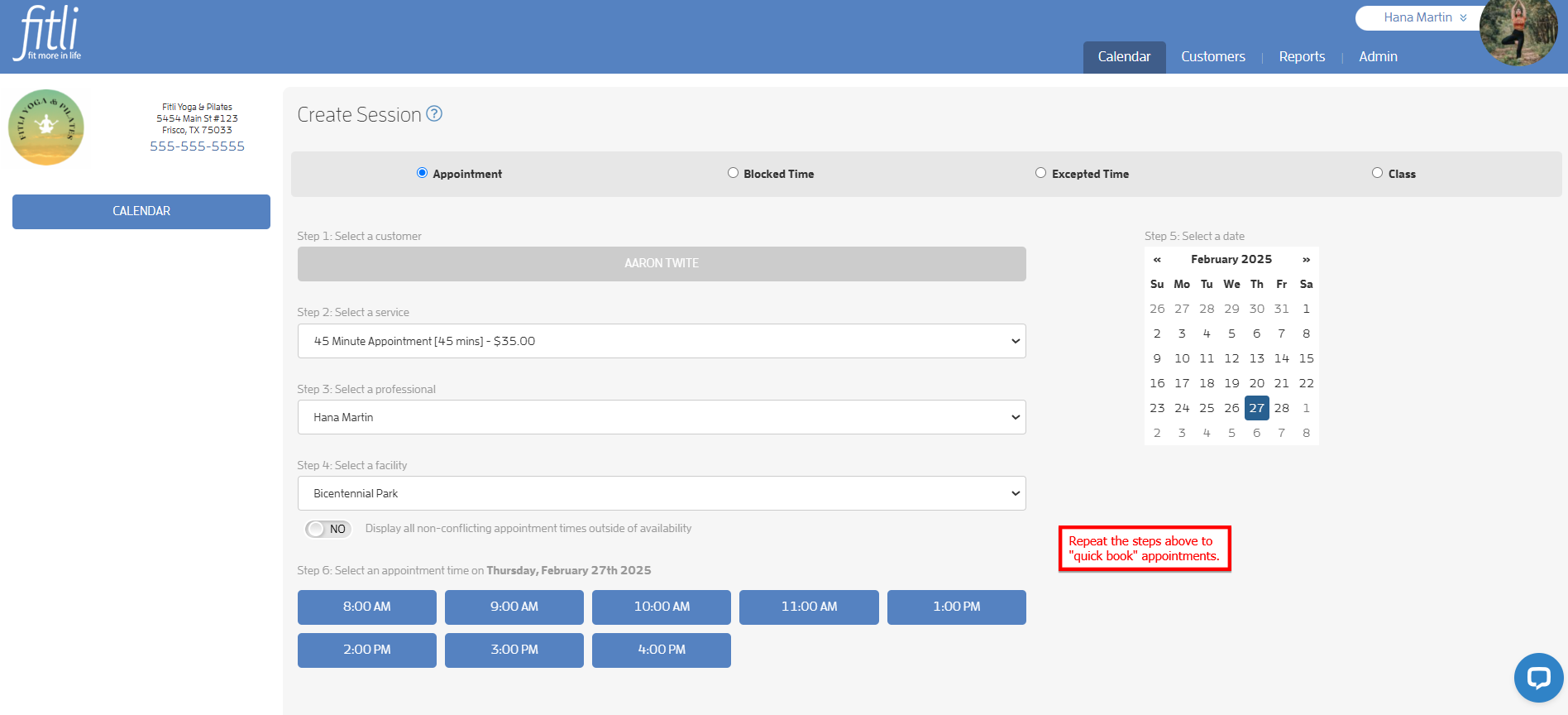
Task: Toggle the NO switch for non-conflicting times
Action: [328, 529]
